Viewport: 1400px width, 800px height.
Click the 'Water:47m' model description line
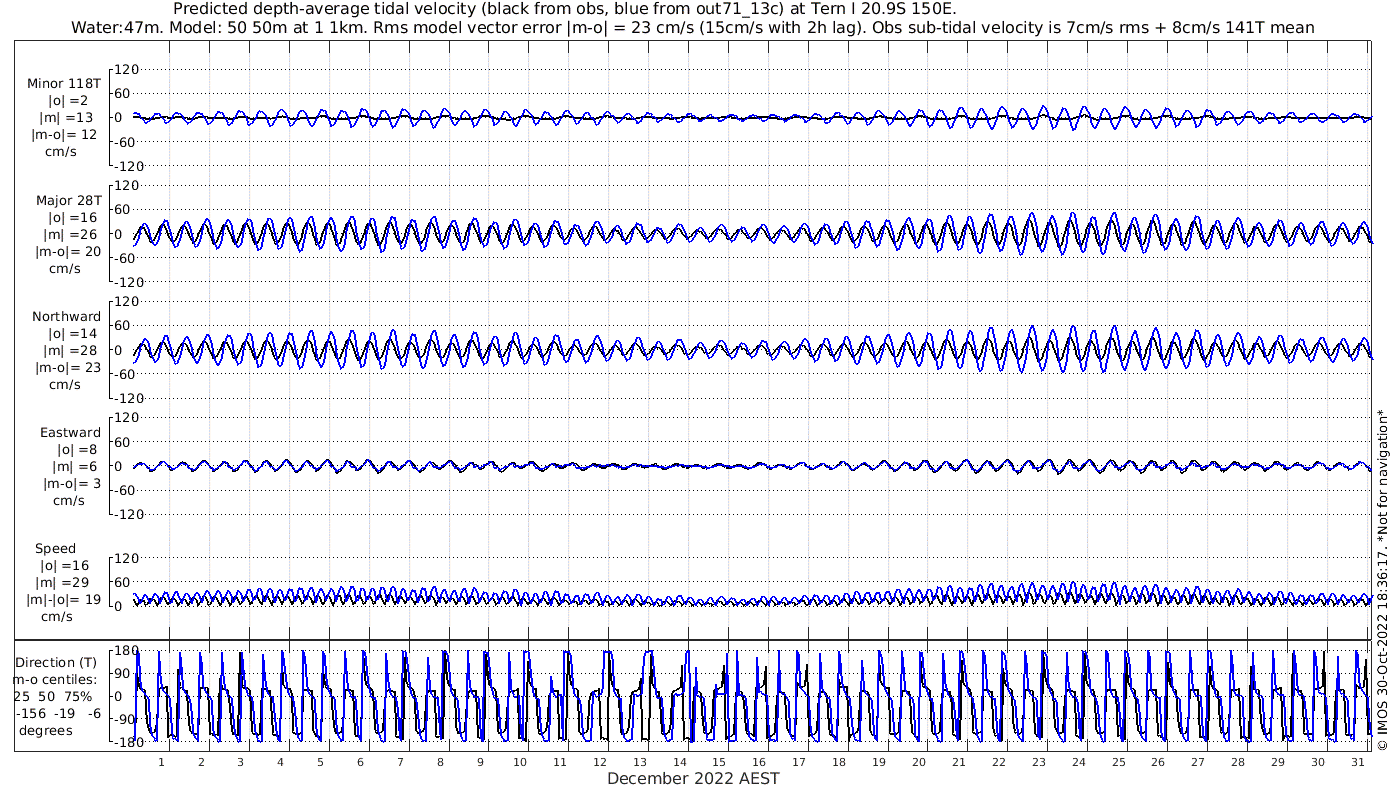(x=693, y=28)
